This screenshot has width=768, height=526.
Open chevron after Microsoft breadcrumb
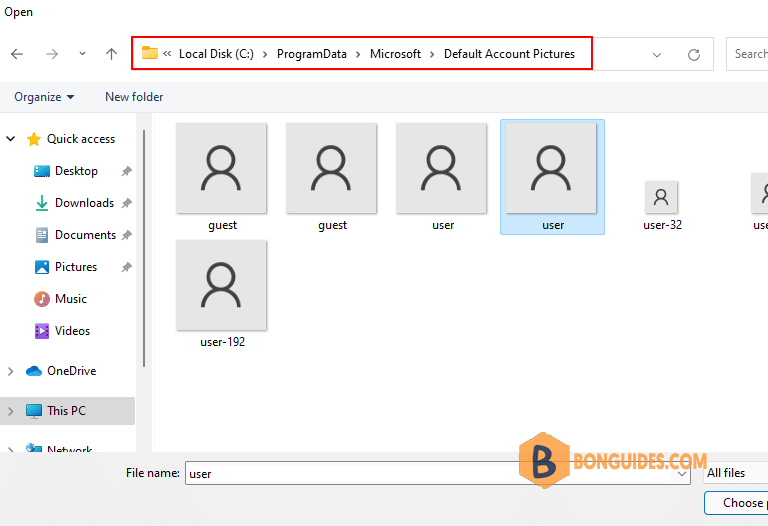coord(432,54)
